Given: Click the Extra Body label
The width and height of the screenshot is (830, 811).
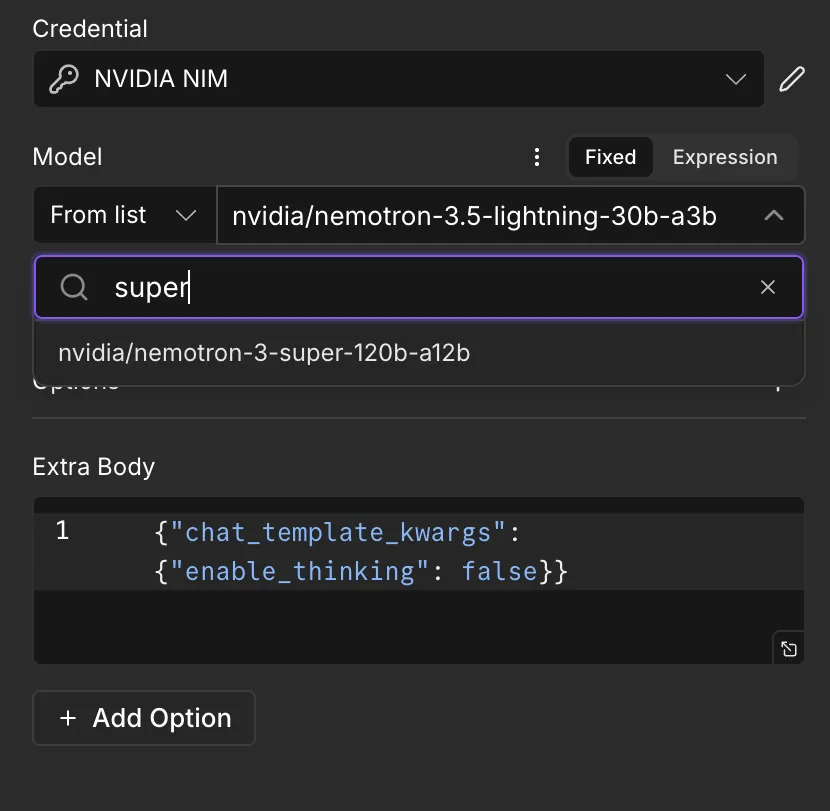Looking at the screenshot, I should coord(94,467).
